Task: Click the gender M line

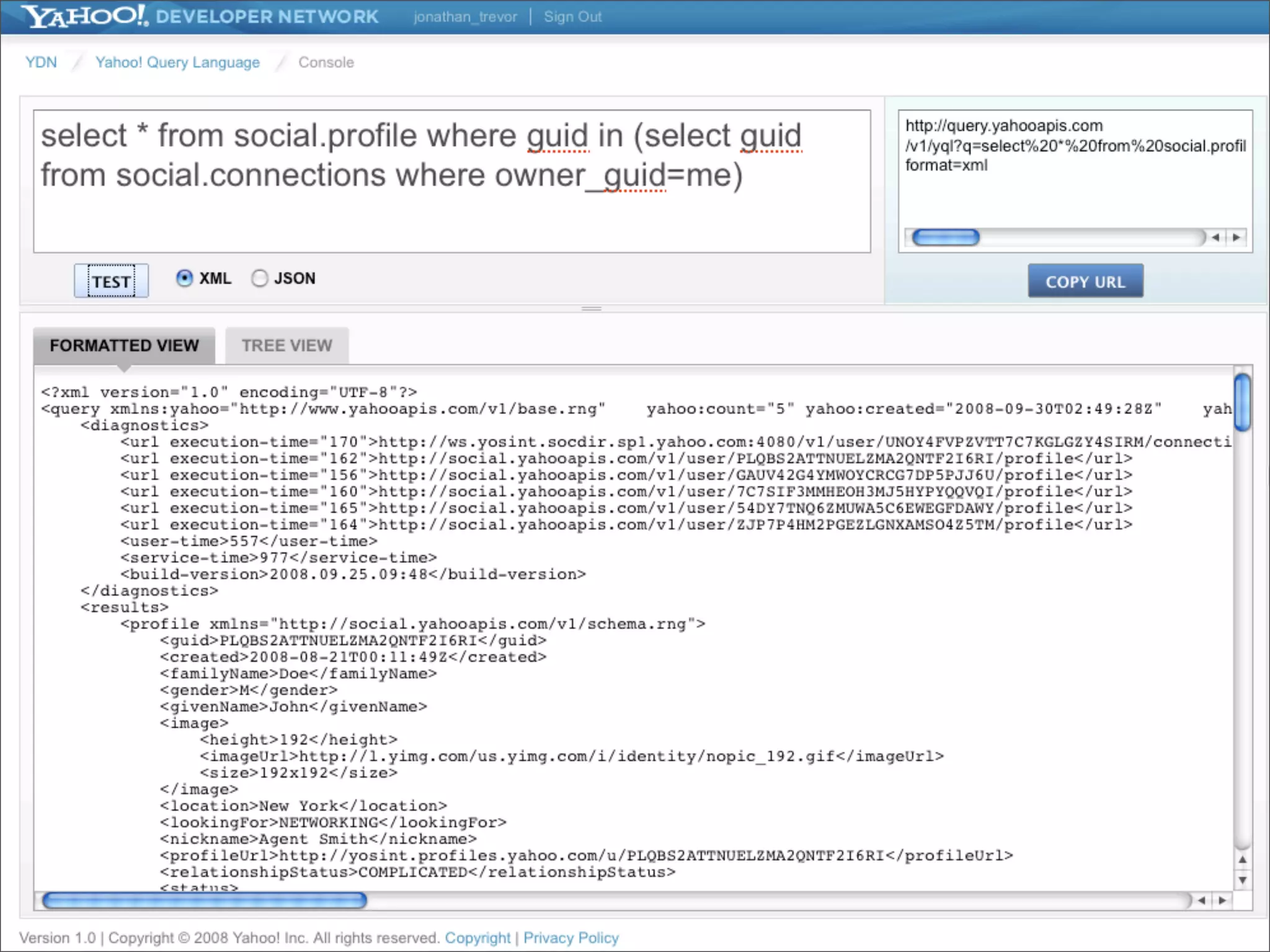Action: pyautogui.click(x=249, y=690)
